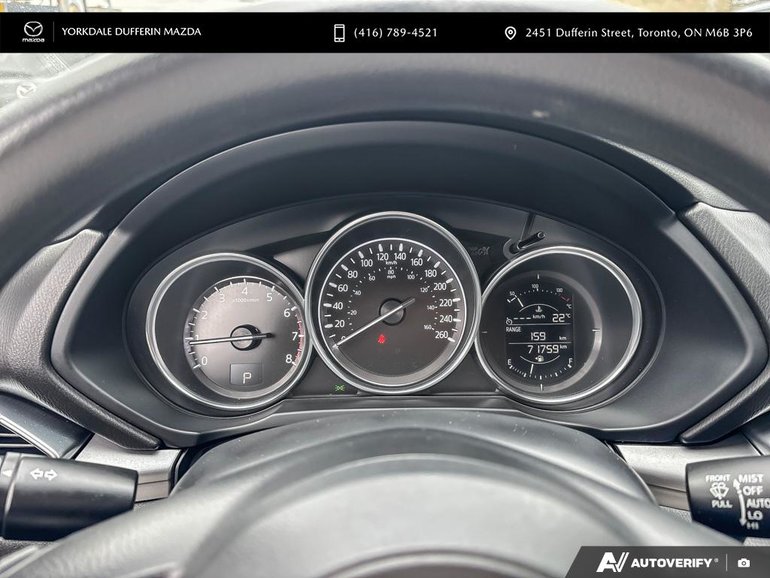Image resolution: width=770 pixels, height=578 pixels.
Task: Click the 22°C outside temperature reading
Action: coord(560,316)
